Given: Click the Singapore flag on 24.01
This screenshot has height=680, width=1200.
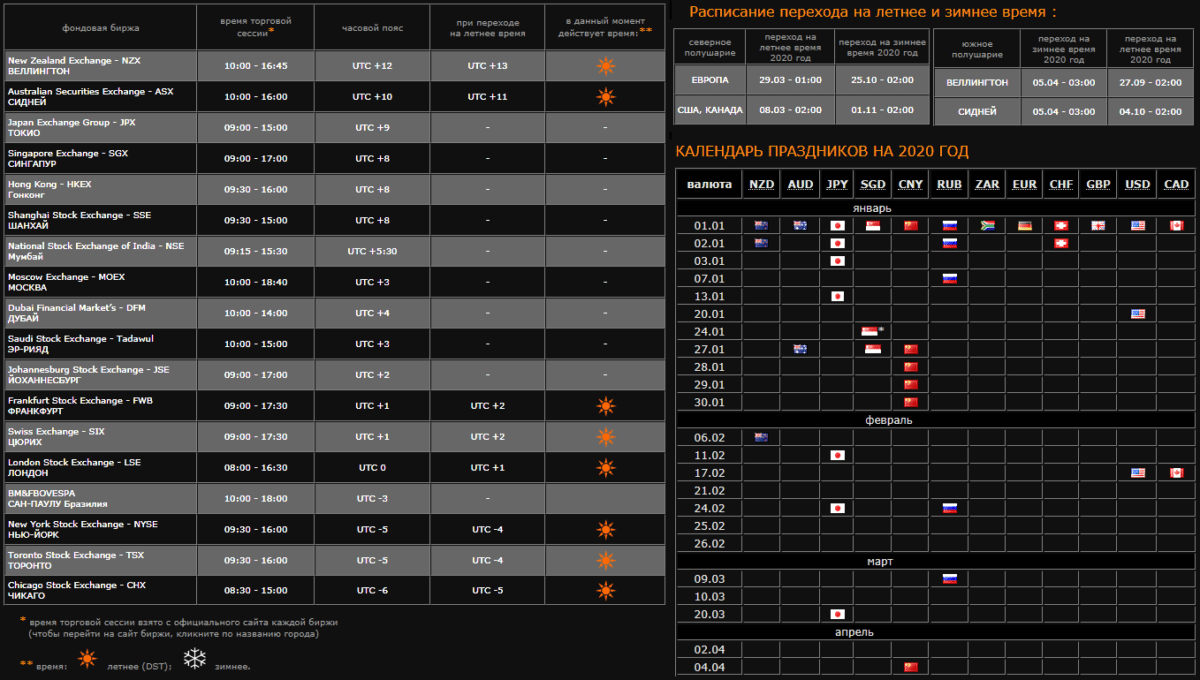Looking at the screenshot, I should [871, 331].
